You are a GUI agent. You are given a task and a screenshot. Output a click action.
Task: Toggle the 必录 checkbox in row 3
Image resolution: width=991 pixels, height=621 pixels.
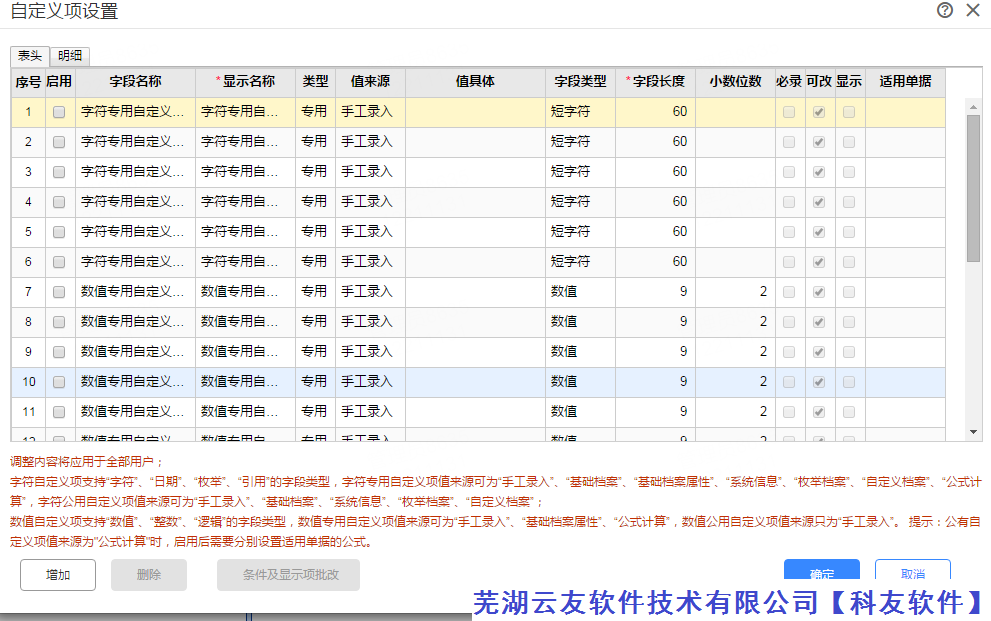[x=789, y=172]
